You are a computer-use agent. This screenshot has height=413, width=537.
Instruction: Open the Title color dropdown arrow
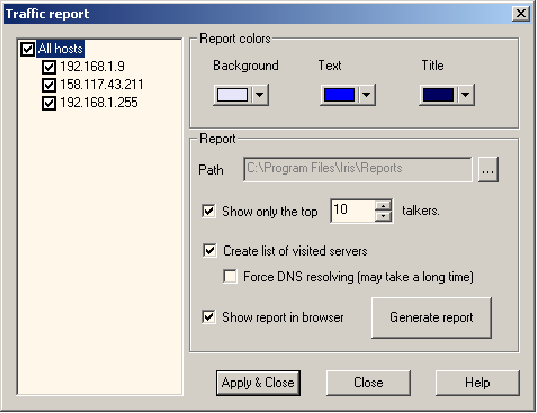pyautogui.click(x=465, y=95)
